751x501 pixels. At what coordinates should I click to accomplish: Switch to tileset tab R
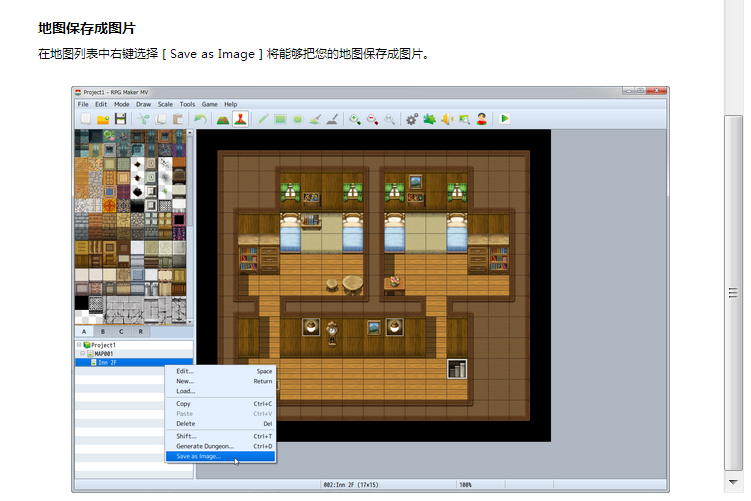(x=140, y=331)
